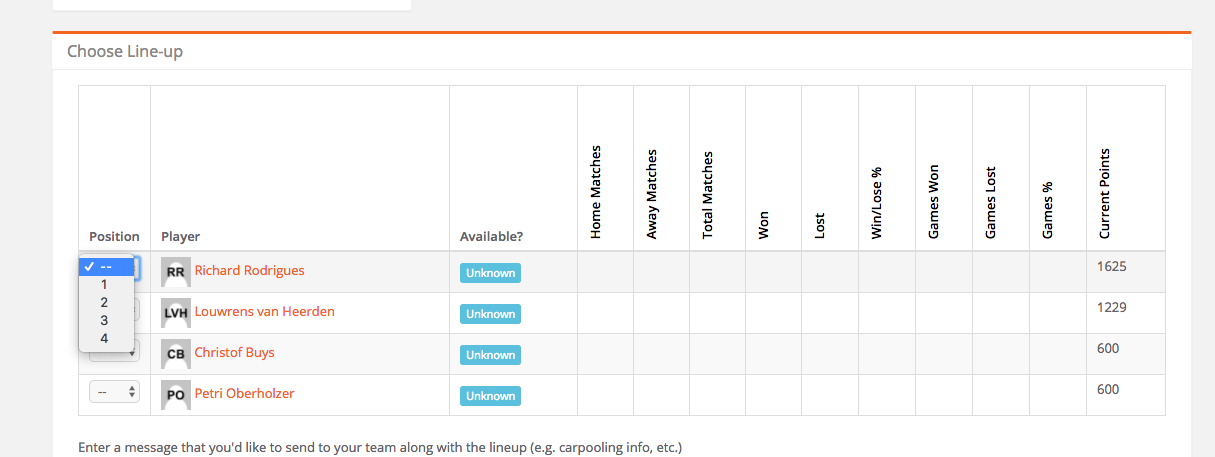Select the checked "--" dropdown option

pyautogui.click(x=106, y=267)
